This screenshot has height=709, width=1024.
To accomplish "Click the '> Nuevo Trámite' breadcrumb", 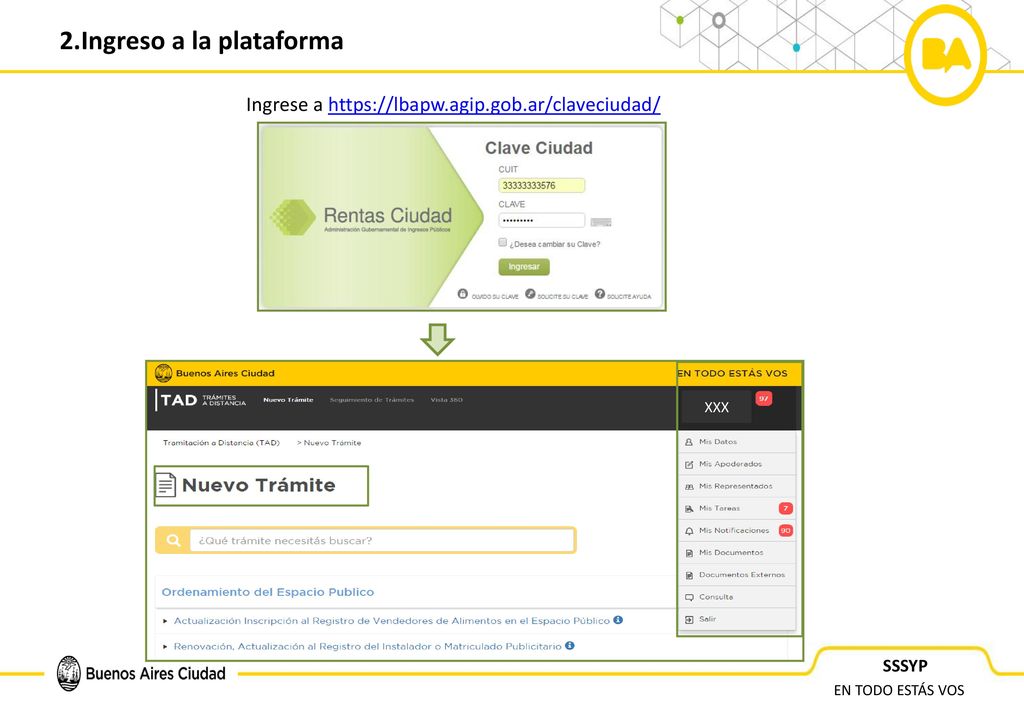I will tap(328, 443).
